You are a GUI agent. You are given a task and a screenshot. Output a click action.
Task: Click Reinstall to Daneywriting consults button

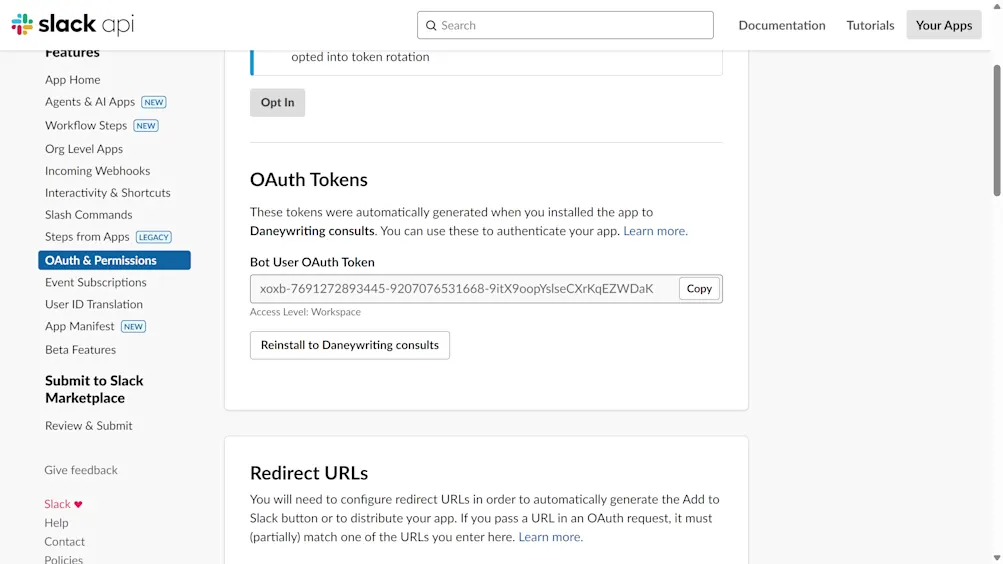(x=349, y=345)
